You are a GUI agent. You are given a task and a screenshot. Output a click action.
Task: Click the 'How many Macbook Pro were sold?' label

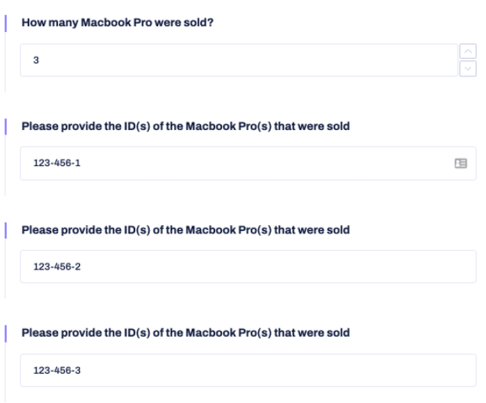click(x=117, y=23)
